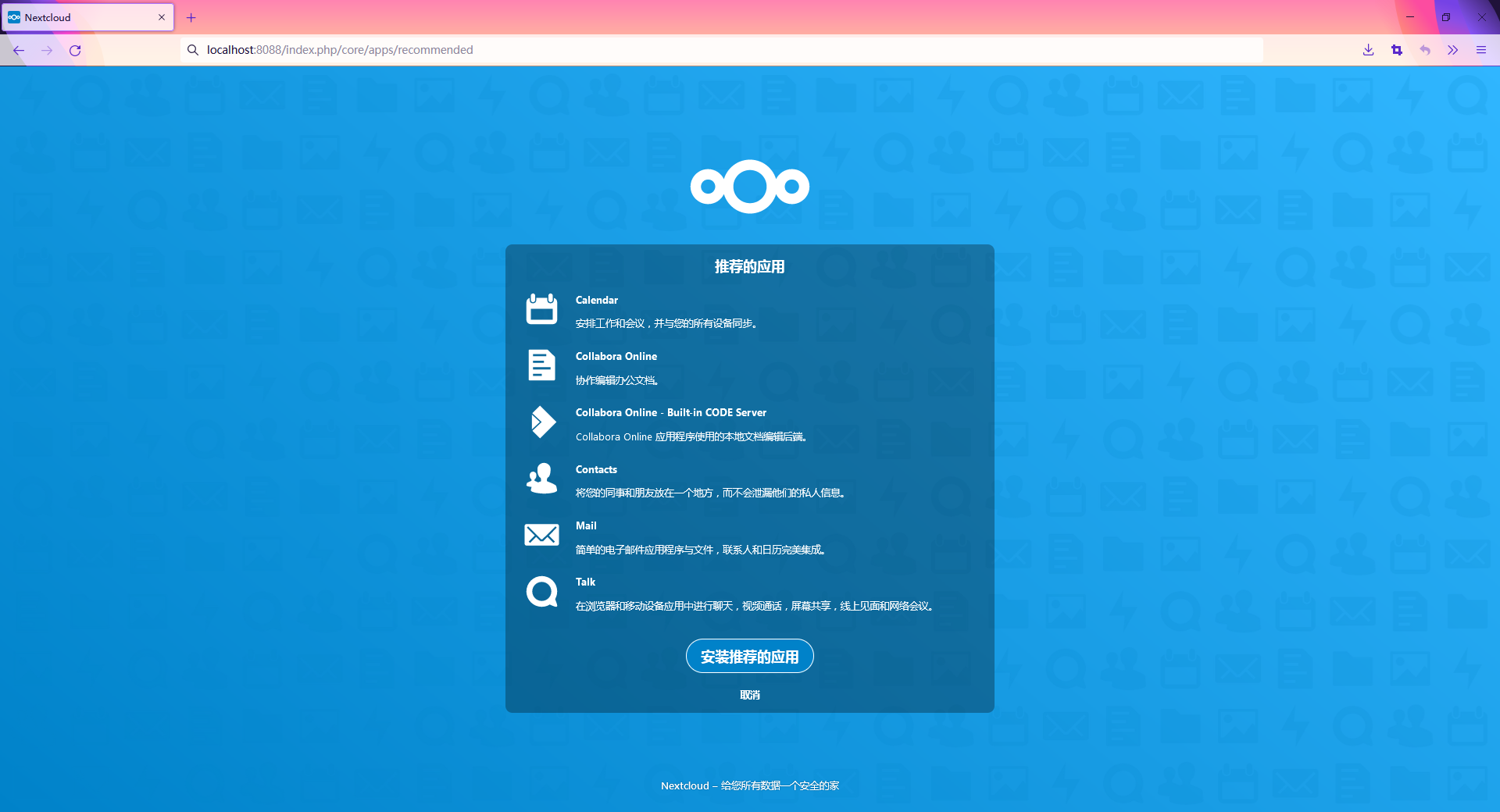Click the Calendar app title
This screenshot has width=1500, height=812.
(597, 300)
